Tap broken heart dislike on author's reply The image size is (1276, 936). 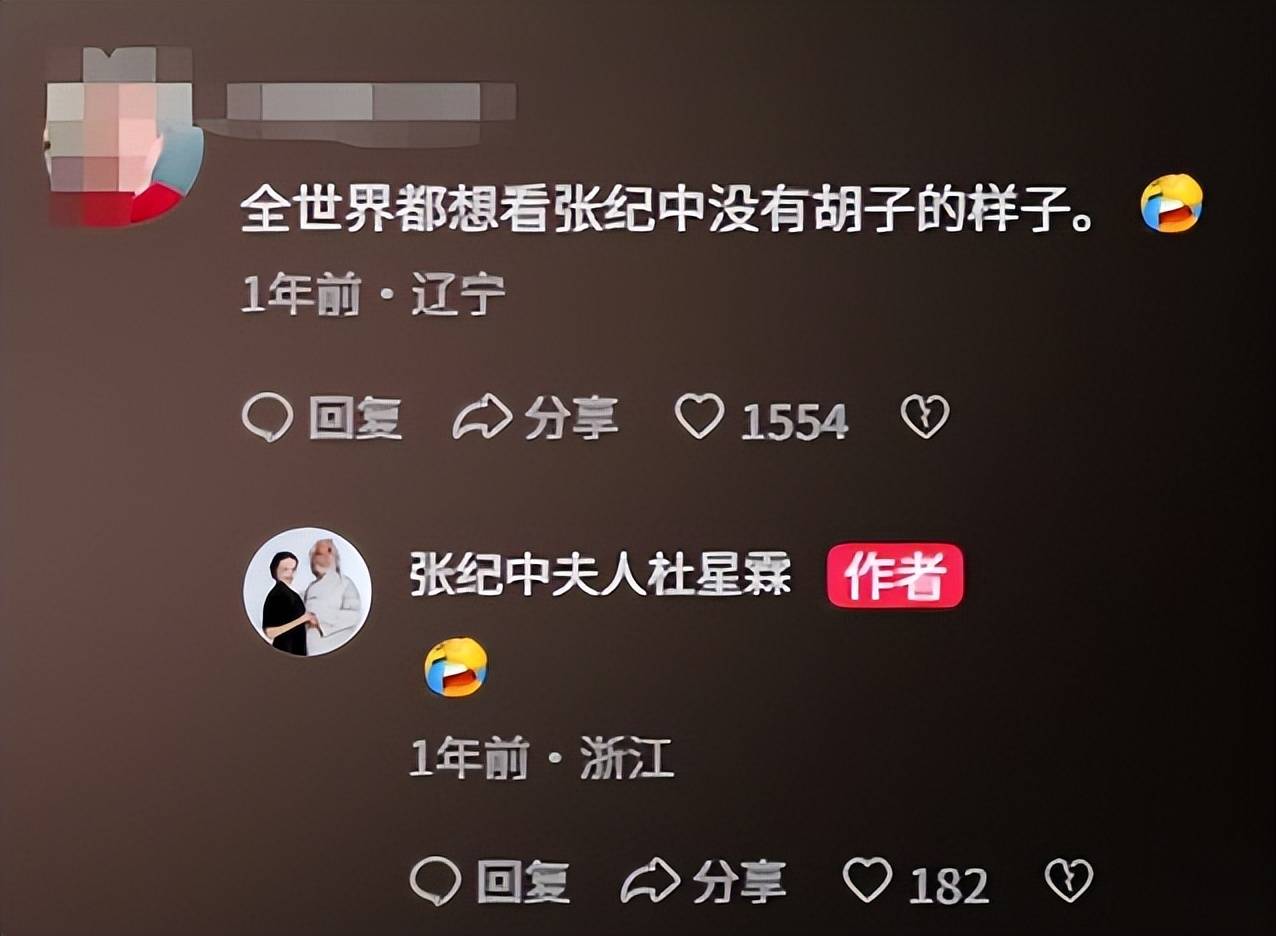pyautogui.click(x=1069, y=882)
